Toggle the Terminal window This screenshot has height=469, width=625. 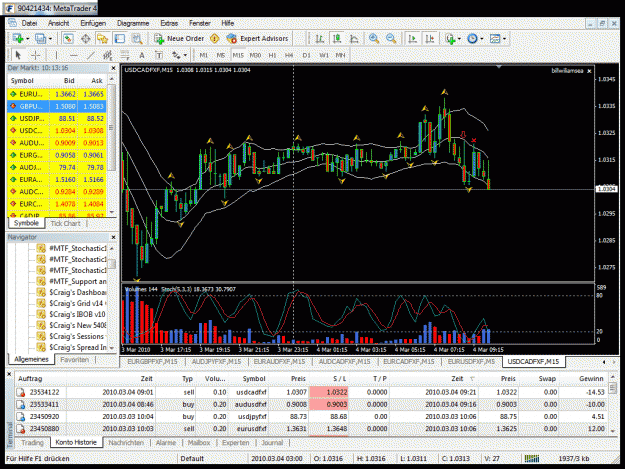tap(120, 39)
